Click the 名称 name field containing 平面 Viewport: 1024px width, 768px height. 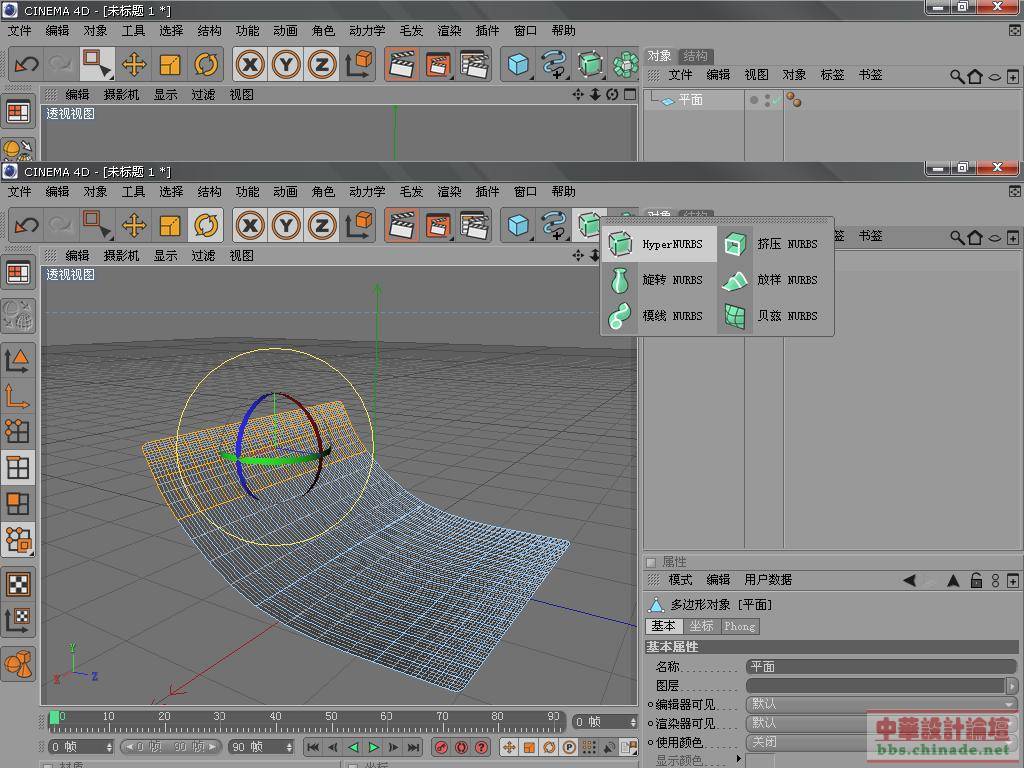[880, 667]
